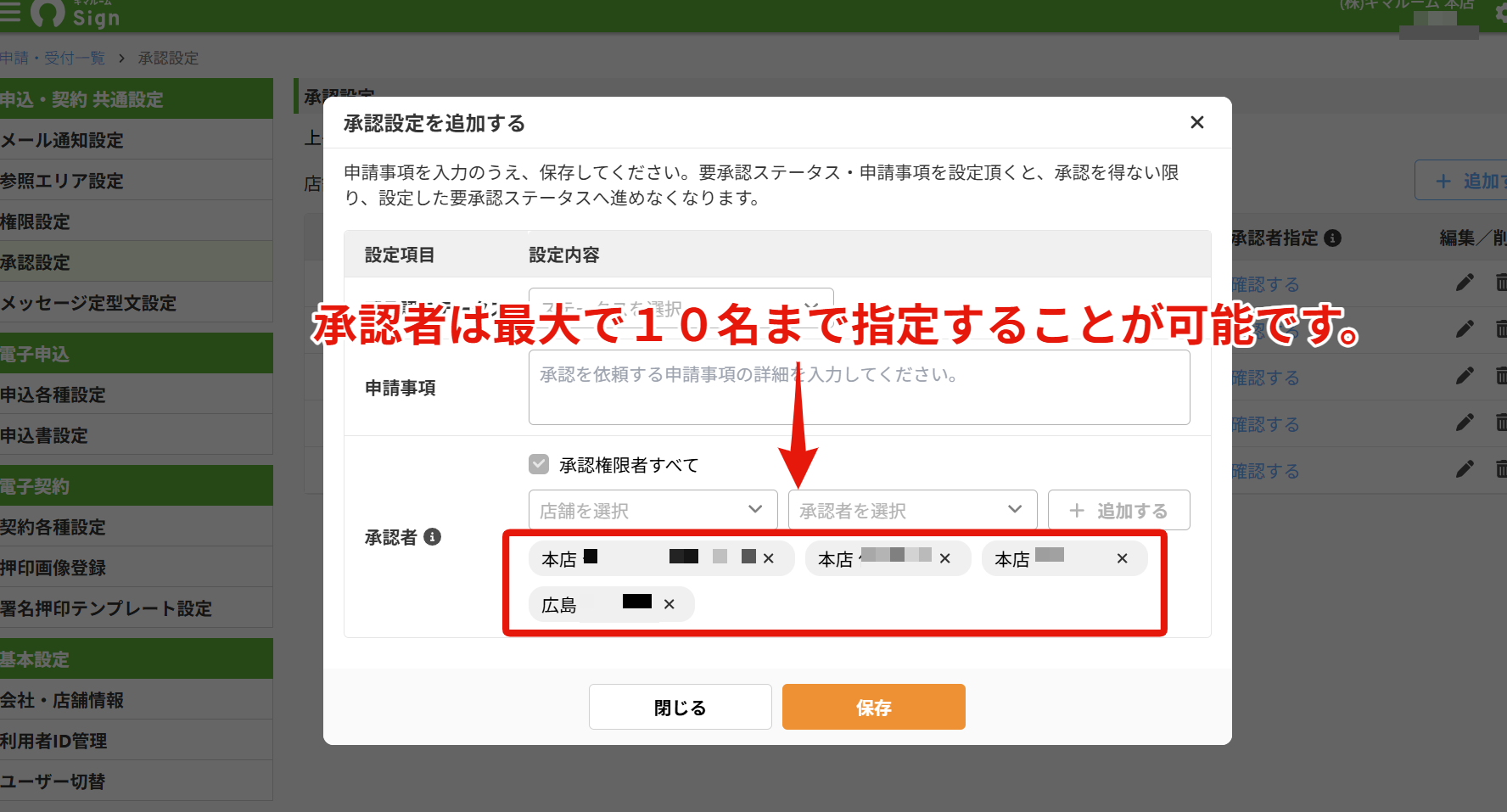The height and width of the screenshot is (812, 1507).
Task: Remove the third 本店 approver chip
Action: click(x=1122, y=558)
